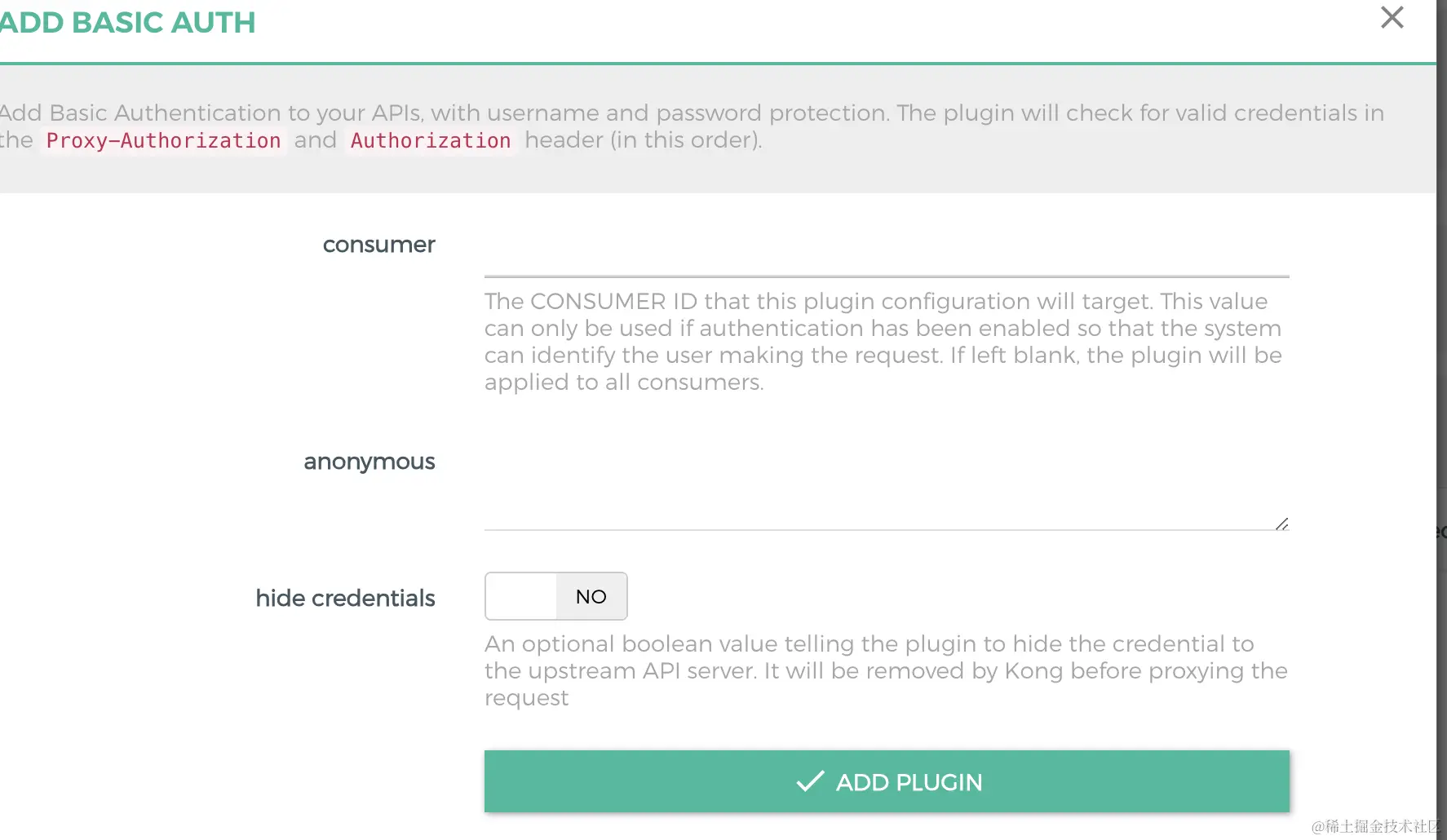Click the hide credentials label
Image resolution: width=1447 pixels, height=840 pixels.
pos(345,598)
